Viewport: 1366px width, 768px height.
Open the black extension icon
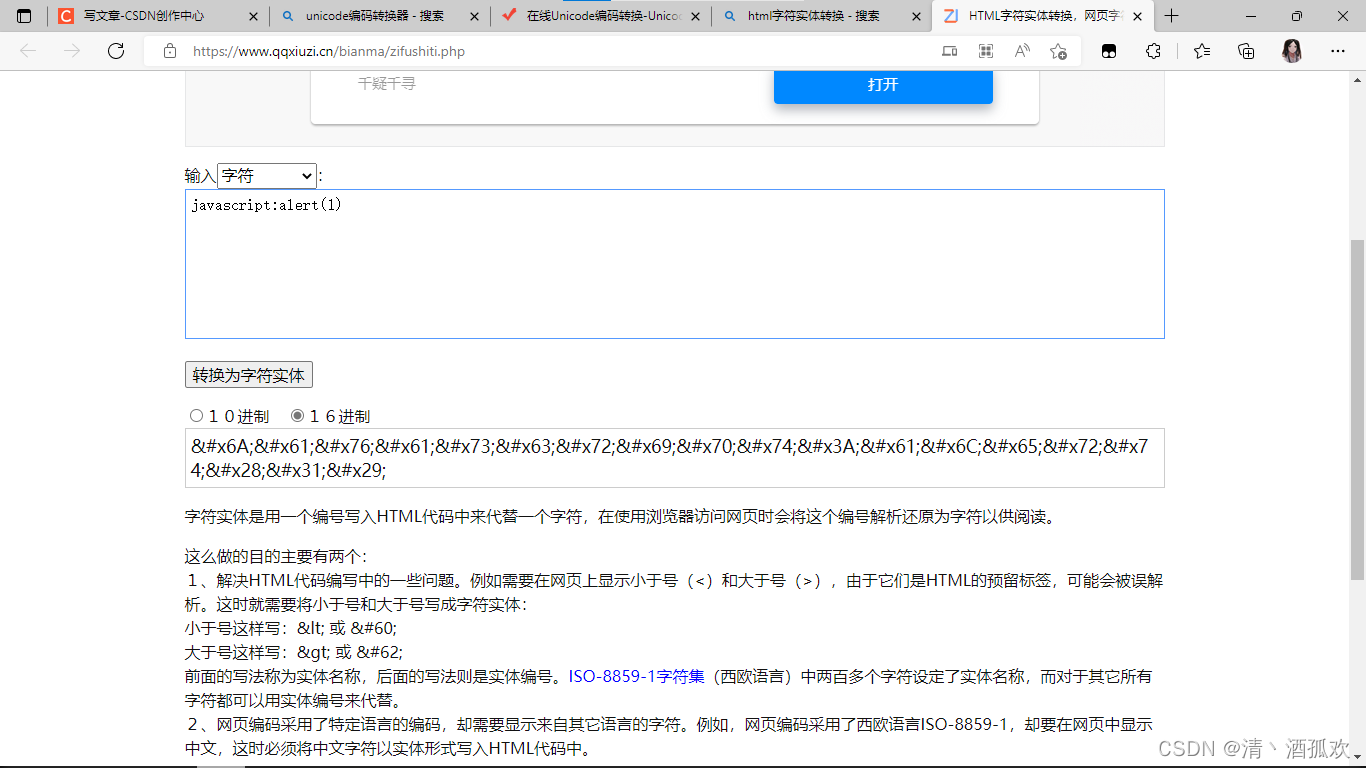tap(1109, 51)
